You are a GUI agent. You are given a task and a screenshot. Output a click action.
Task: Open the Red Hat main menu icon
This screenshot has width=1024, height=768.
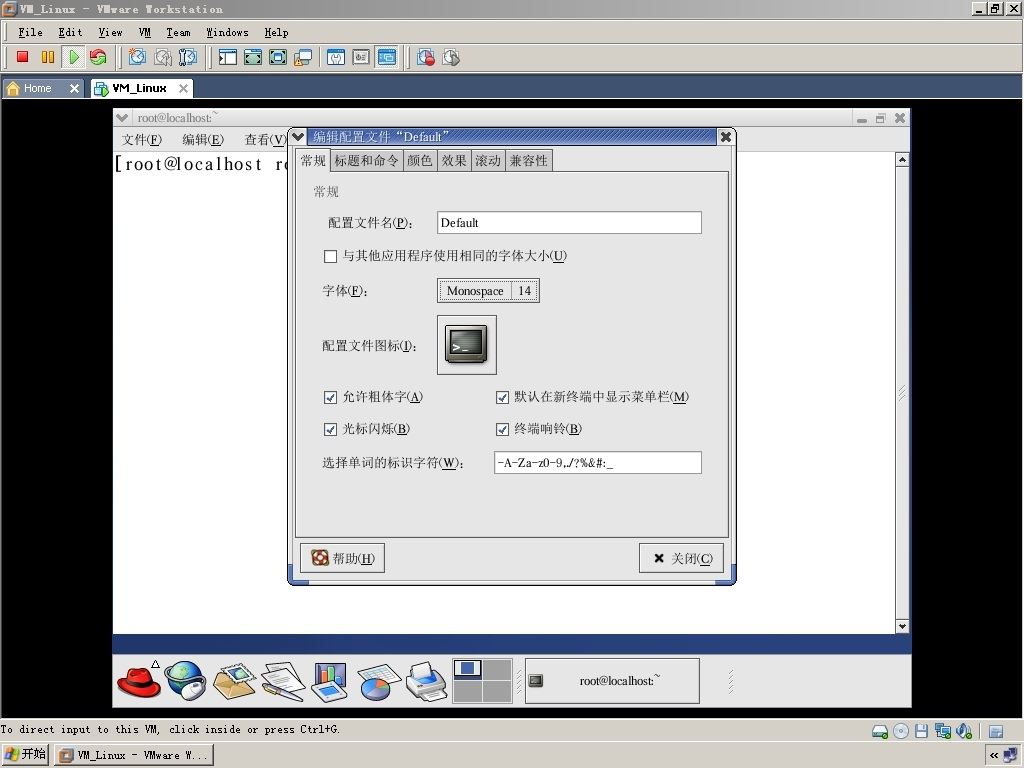pos(139,680)
